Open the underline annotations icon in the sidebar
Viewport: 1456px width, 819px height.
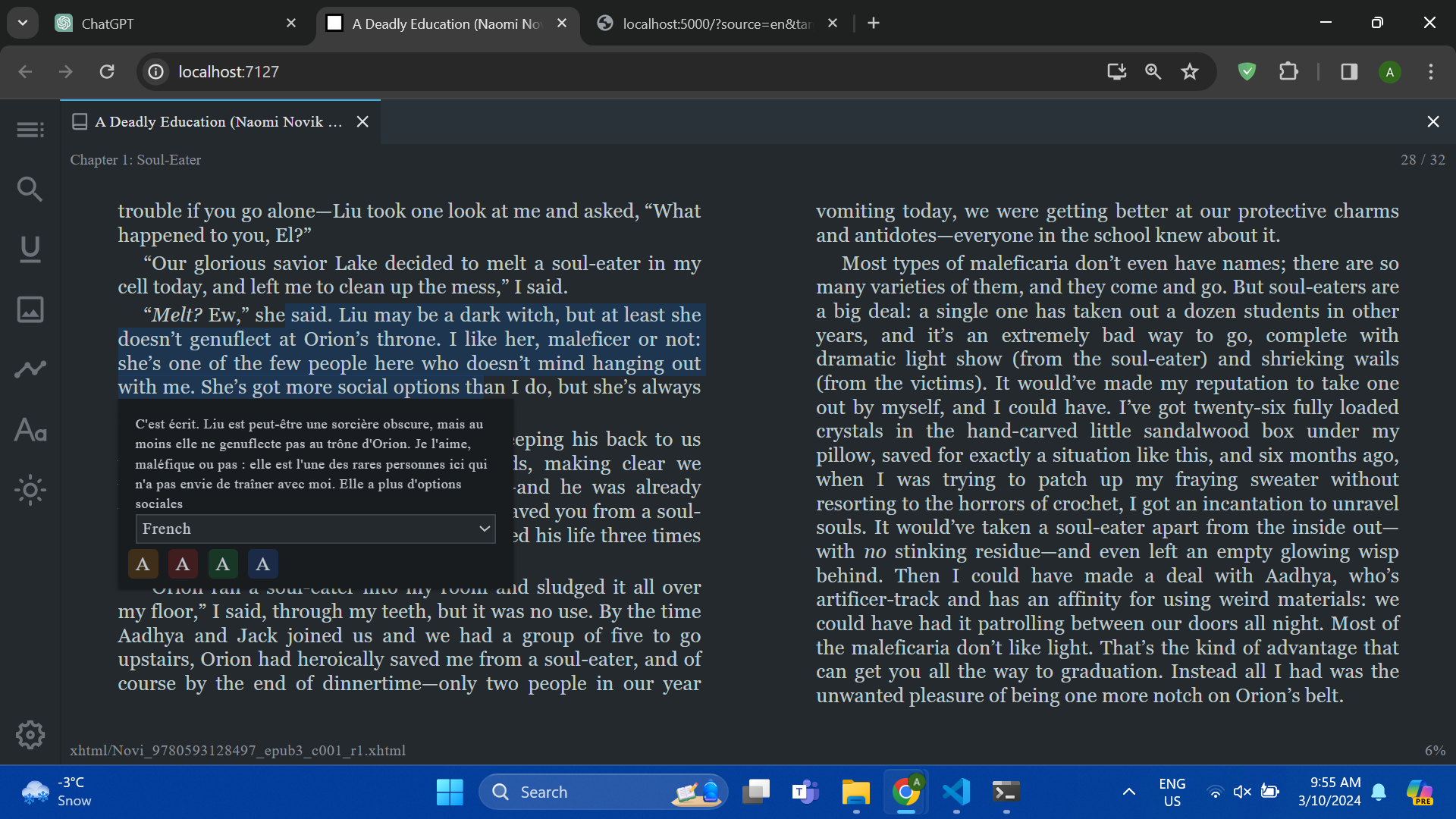tap(30, 249)
